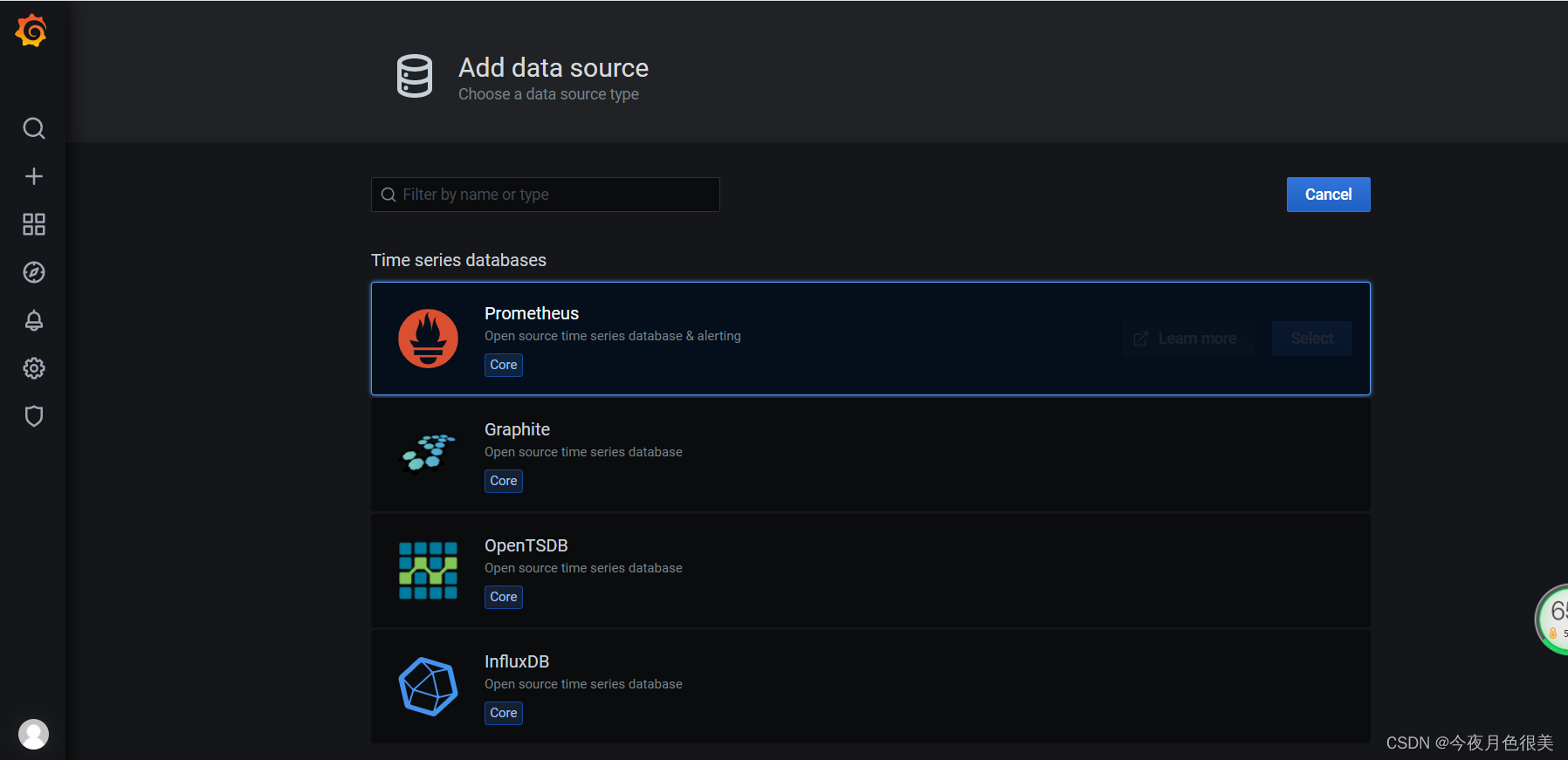
Task: Choose the InfluxDB title text
Action: point(517,661)
